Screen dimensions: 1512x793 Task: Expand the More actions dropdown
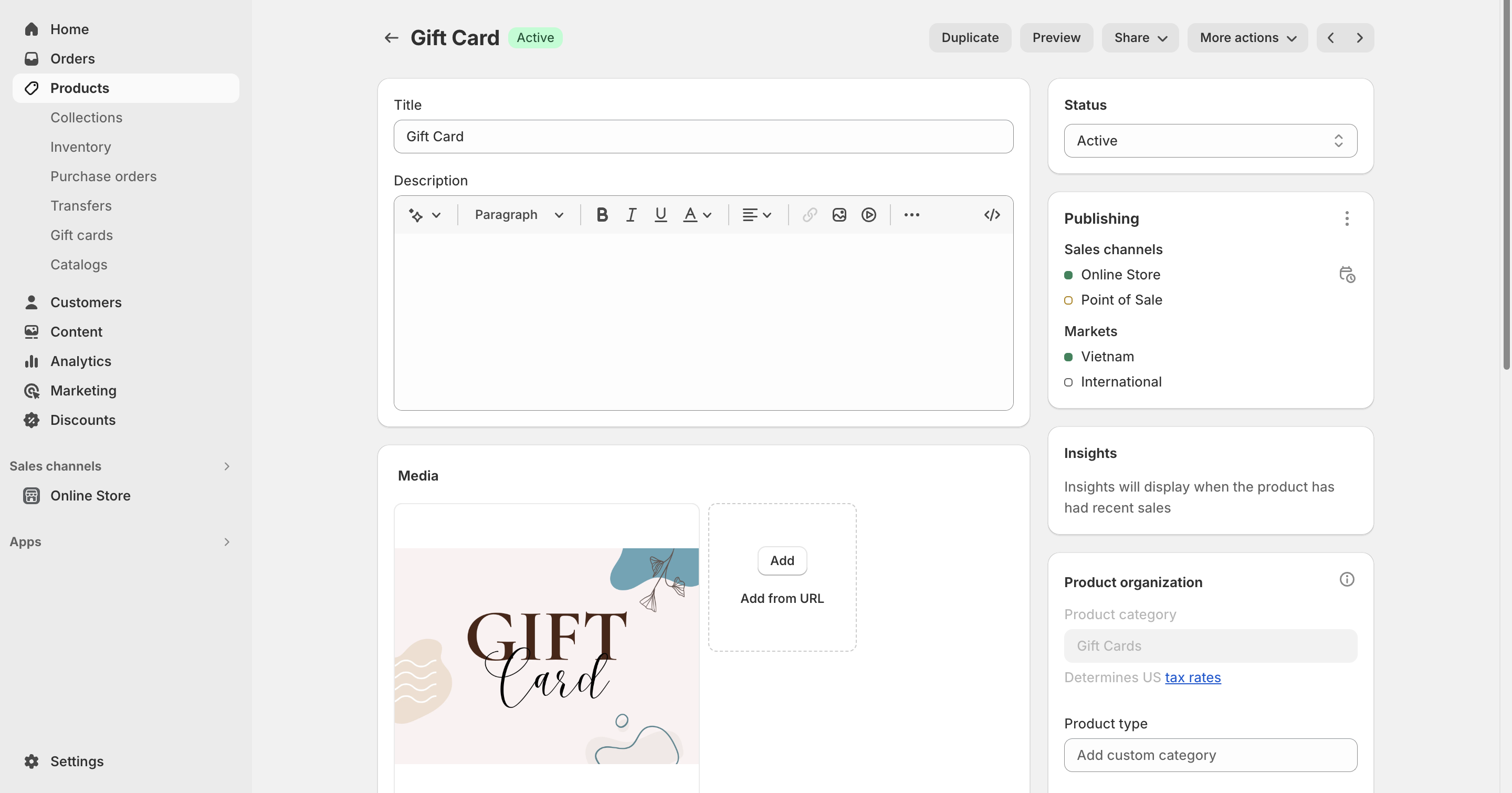1247,38
